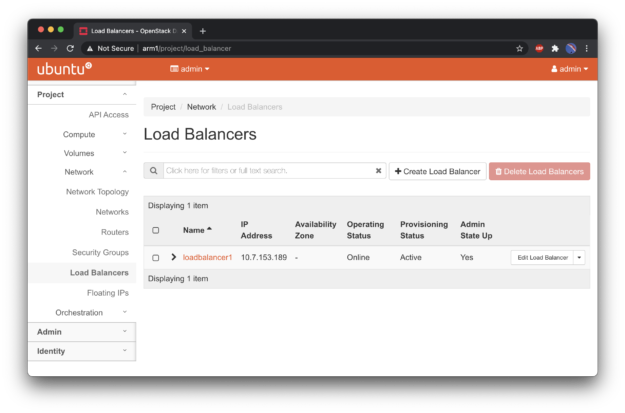Image resolution: width=625 pixels, height=413 pixels.
Task: Click the Ubuntu logo in the header
Action: pyautogui.click(x=64, y=69)
